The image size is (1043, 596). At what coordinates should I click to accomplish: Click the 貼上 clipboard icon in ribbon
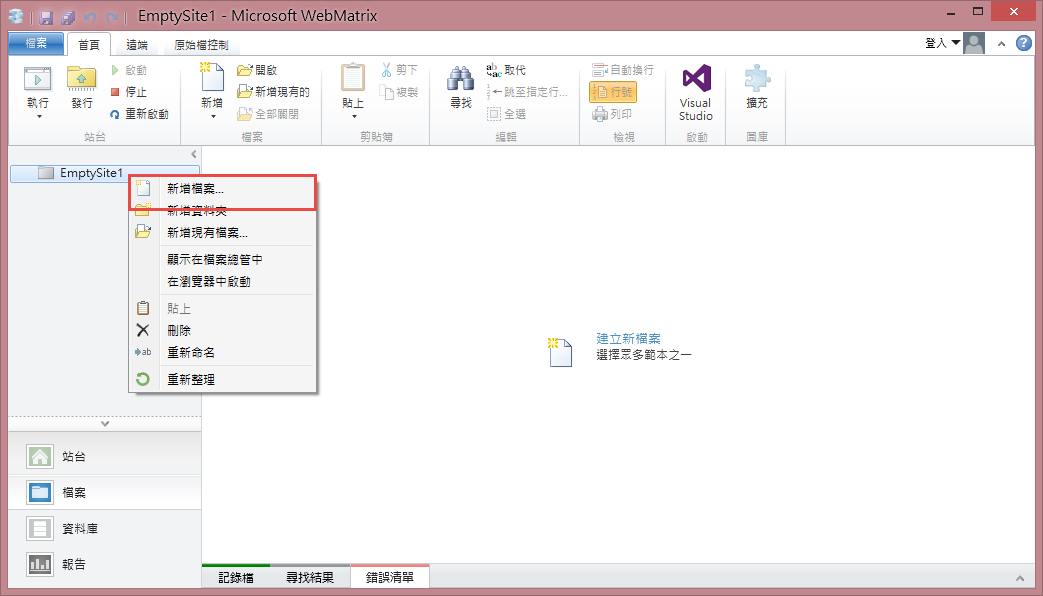353,78
